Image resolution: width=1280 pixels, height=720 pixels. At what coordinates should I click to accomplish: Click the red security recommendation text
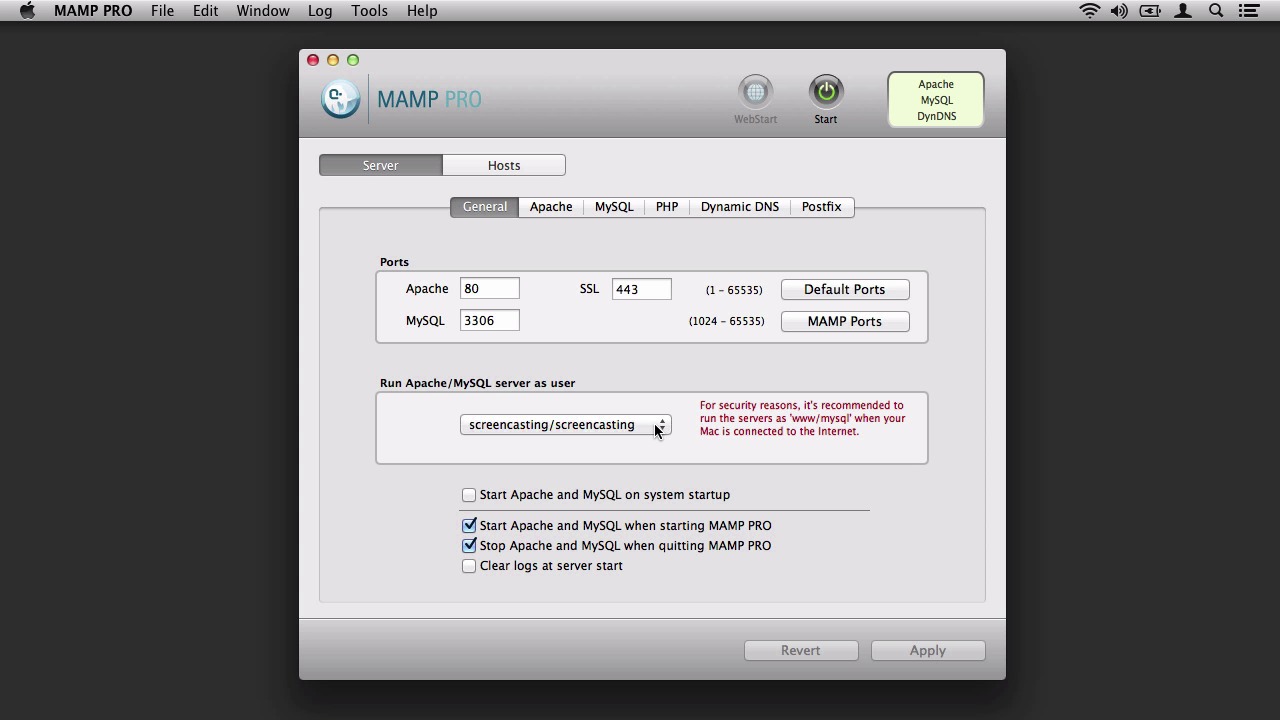pos(803,418)
